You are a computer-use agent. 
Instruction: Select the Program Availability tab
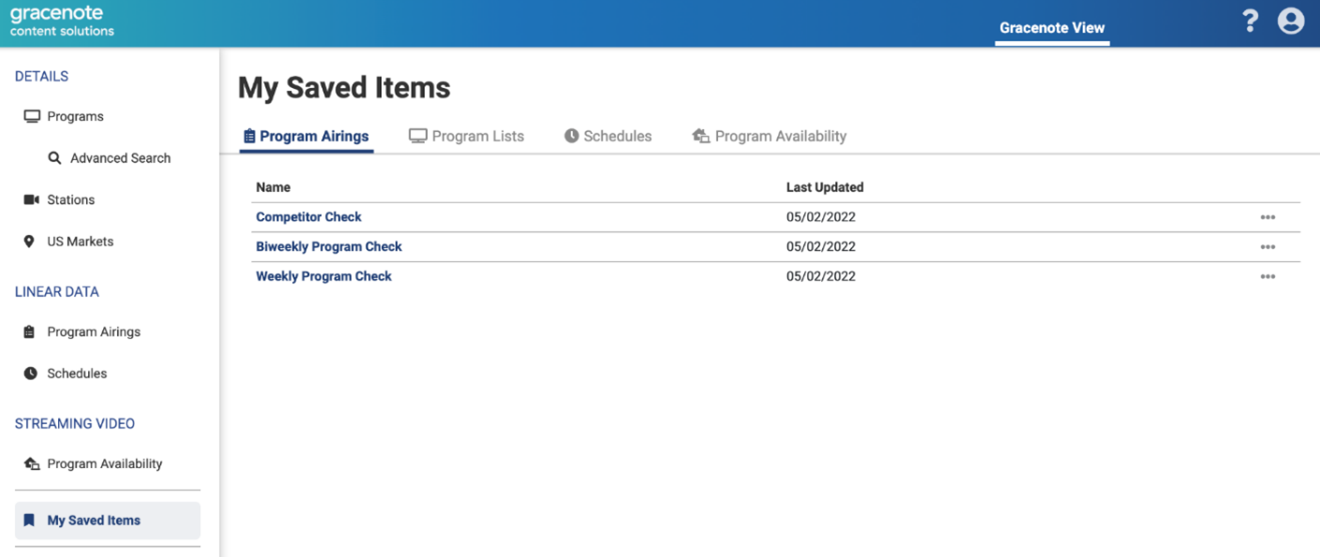click(769, 136)
